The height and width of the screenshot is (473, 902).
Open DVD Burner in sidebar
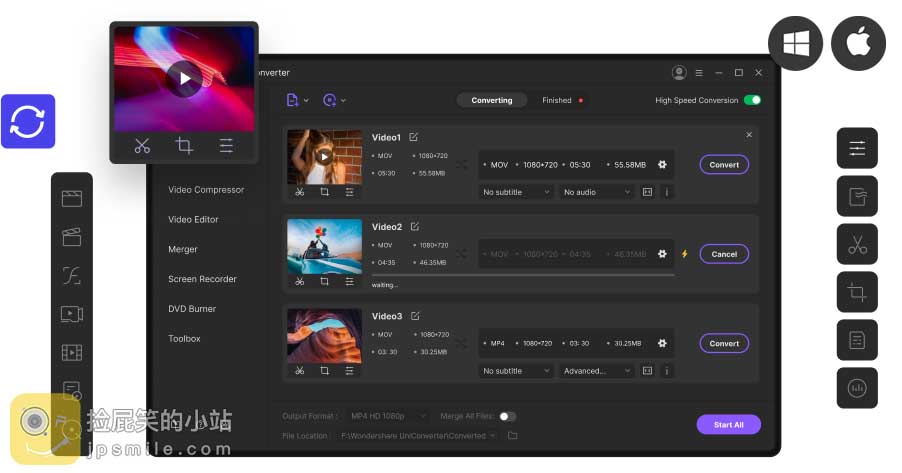[192, 309]
